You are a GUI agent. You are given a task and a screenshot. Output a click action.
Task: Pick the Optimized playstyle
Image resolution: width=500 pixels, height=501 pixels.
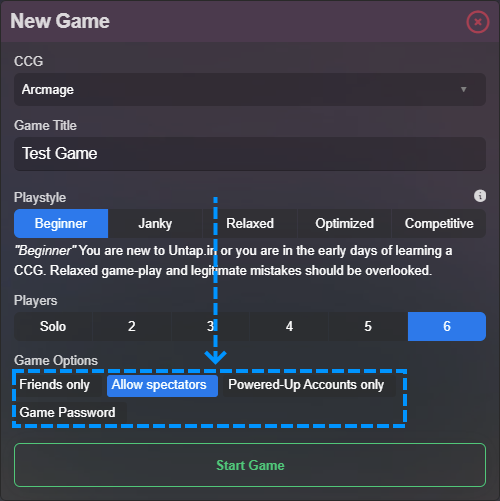click(x=344, y=223)
